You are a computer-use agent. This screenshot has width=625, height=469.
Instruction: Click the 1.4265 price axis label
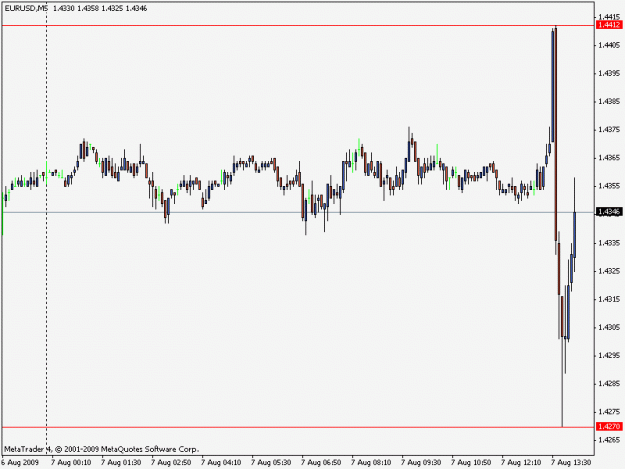pyautogui.click(x=609, y=440)
